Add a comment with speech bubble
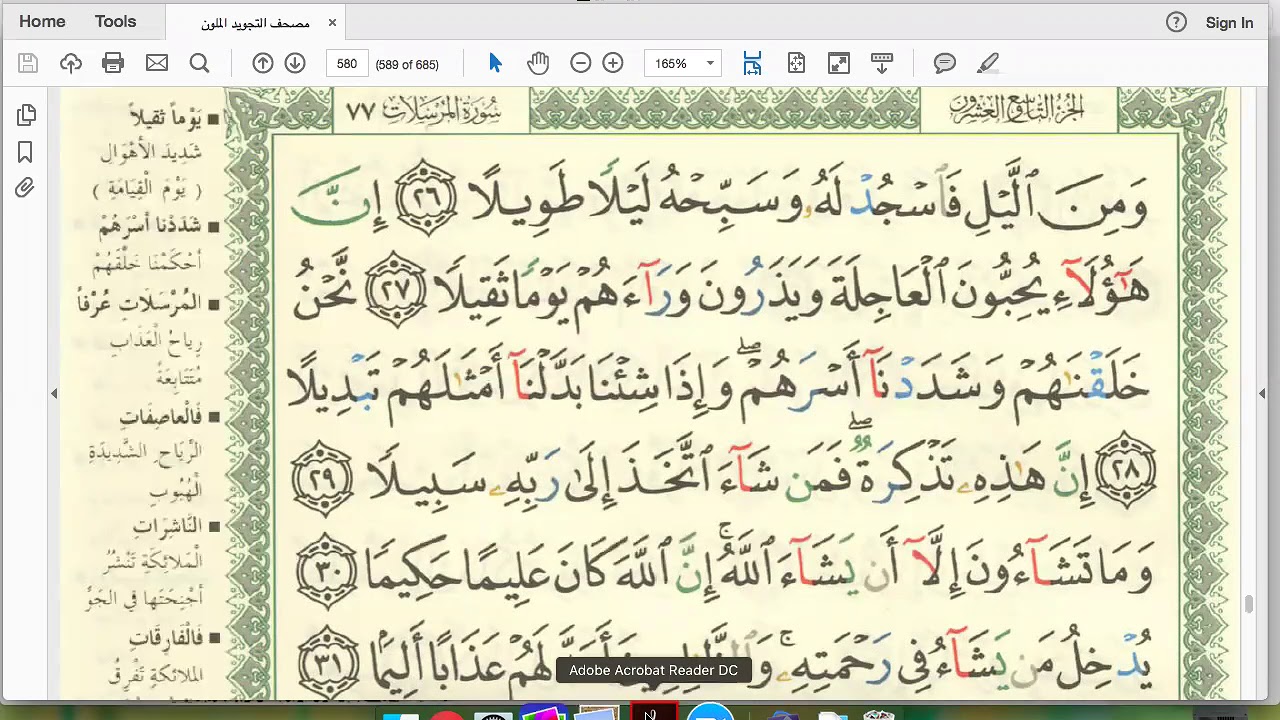Image resolution: width=1280 pixels, height=720 pixels. coord(945,63)
